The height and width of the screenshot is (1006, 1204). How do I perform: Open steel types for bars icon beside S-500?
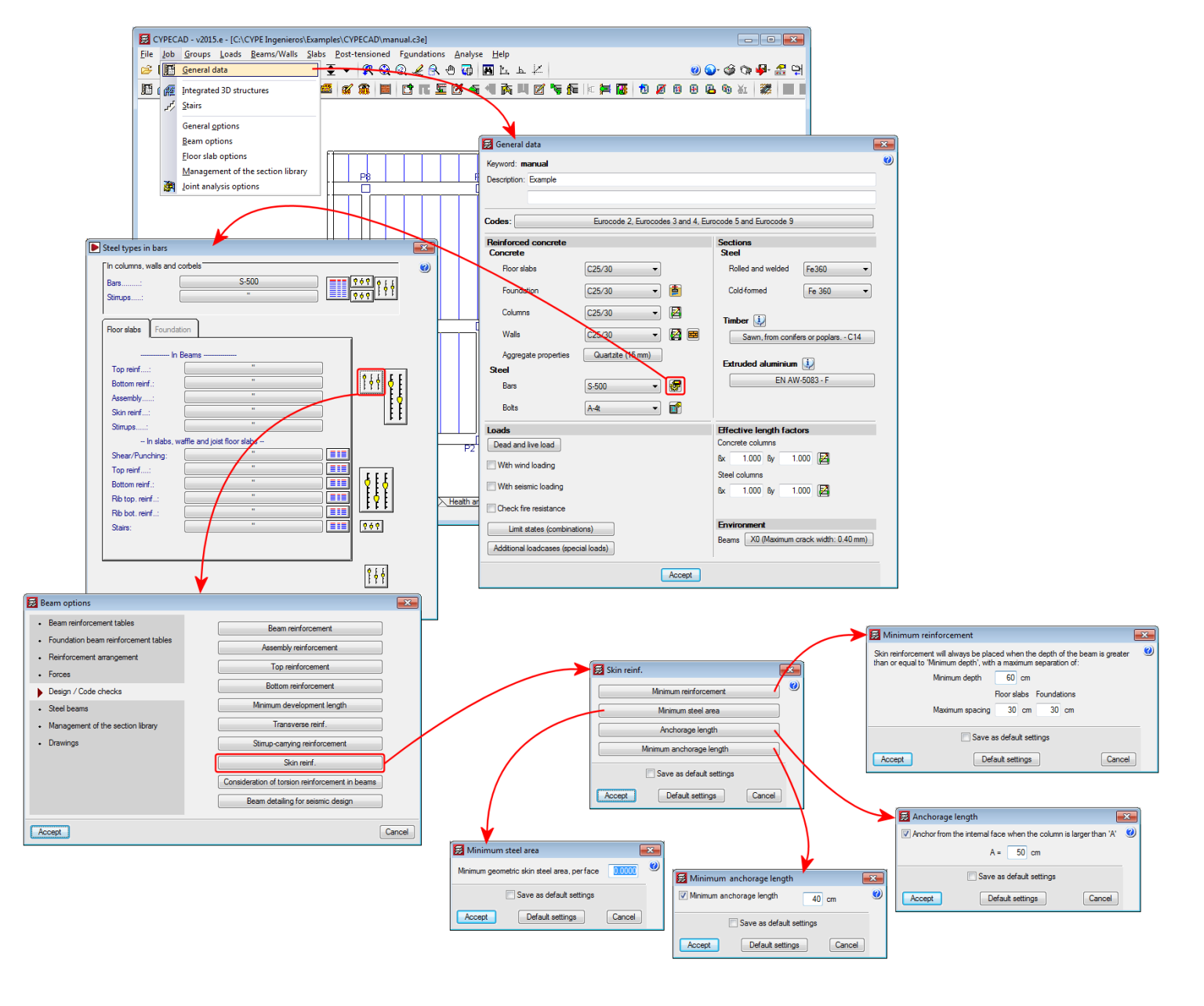pos(675,385)
